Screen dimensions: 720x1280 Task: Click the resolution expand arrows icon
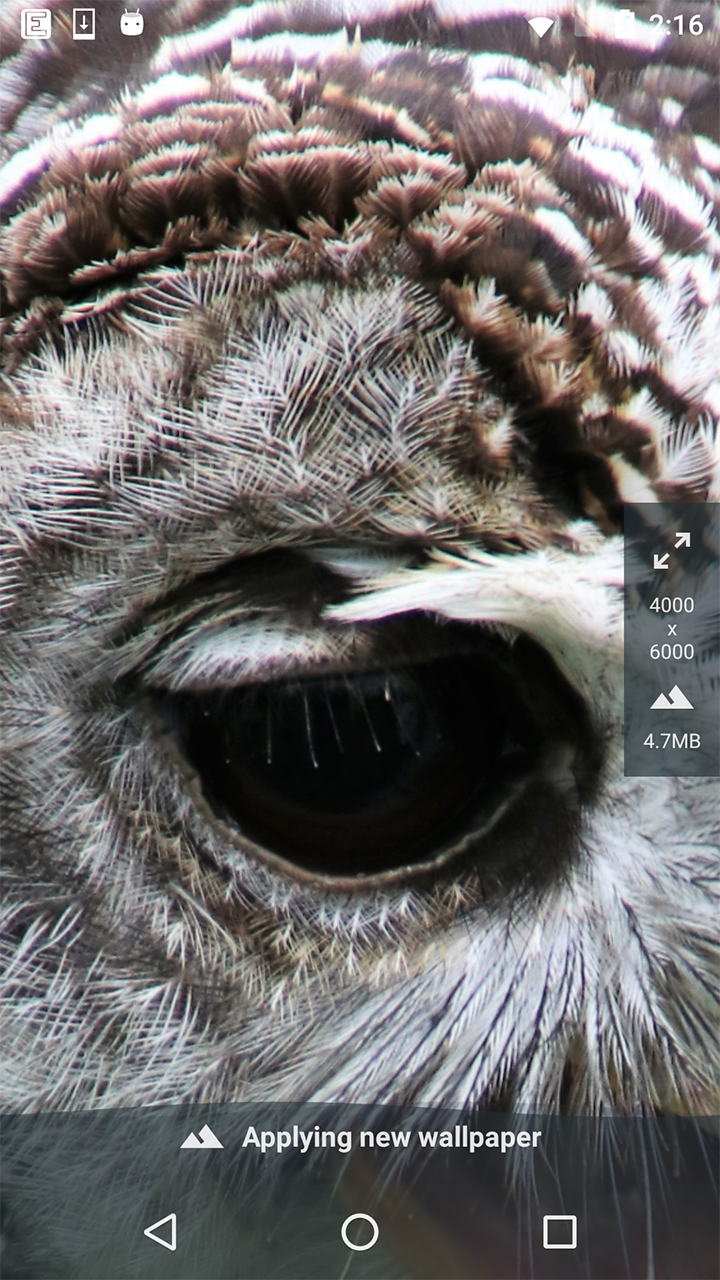click(671, 551)
